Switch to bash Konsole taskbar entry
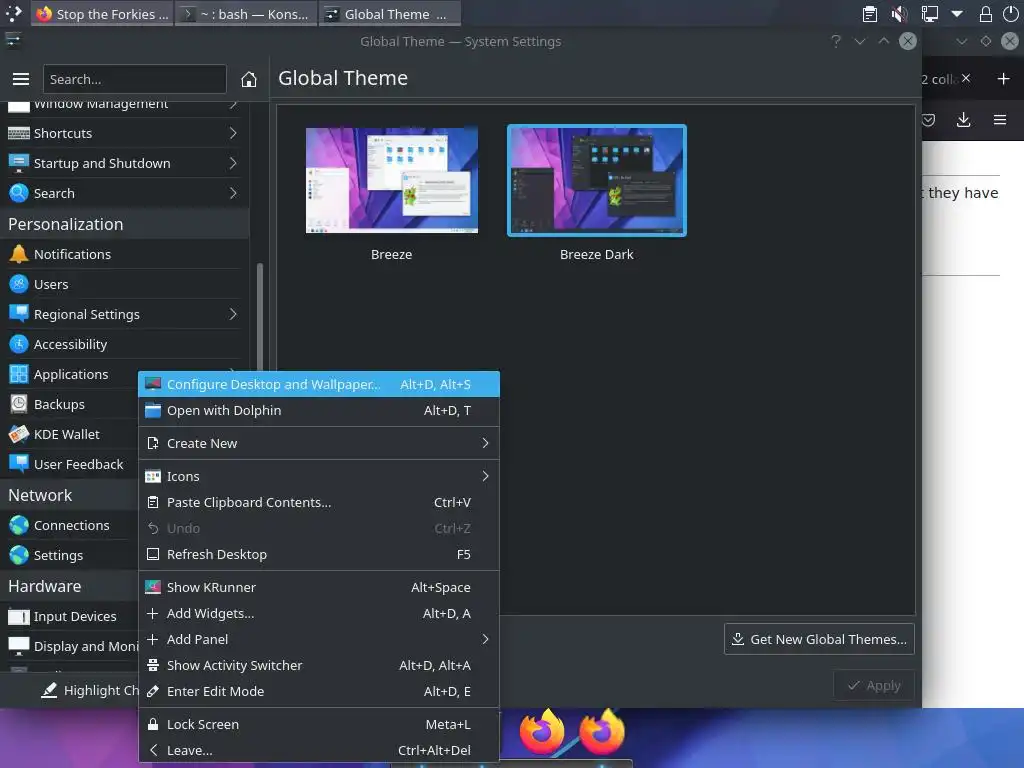The width and height of the screenshot is (1024, 768). point(246,14)
